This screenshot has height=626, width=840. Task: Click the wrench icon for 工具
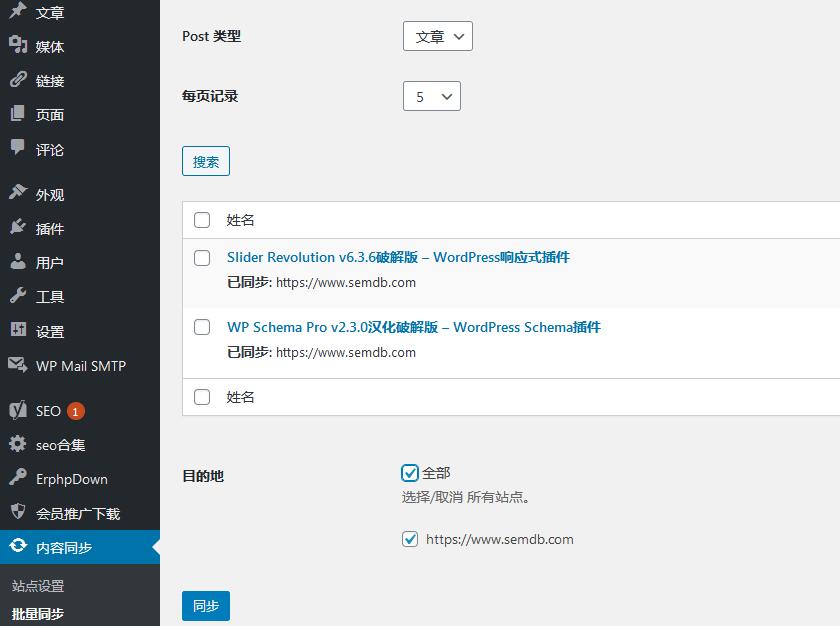[18, 296]
